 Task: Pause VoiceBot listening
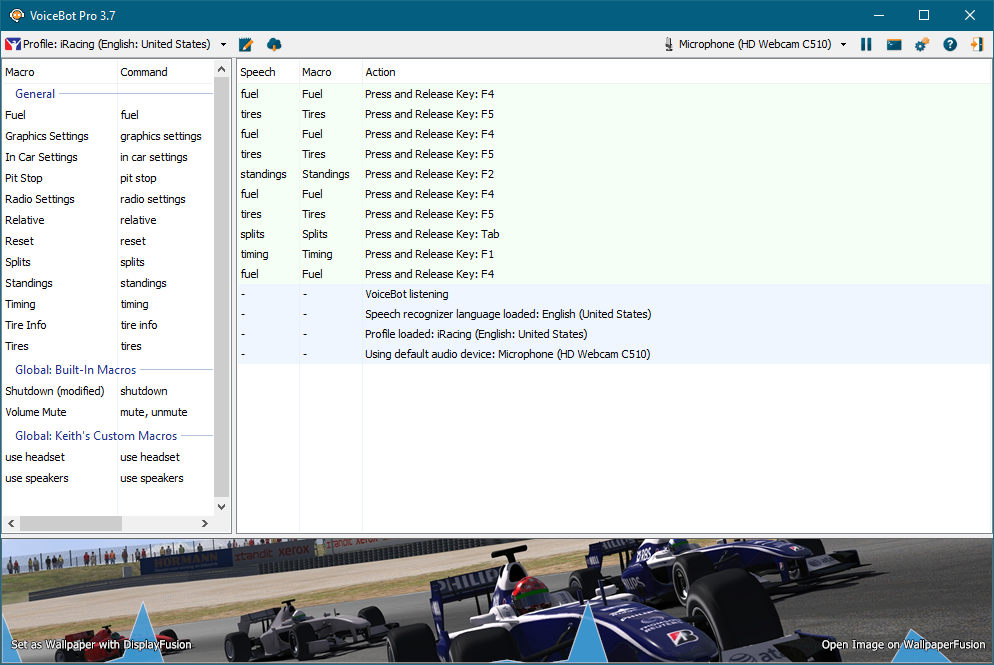pyautogui.click(x=866, y=45)
